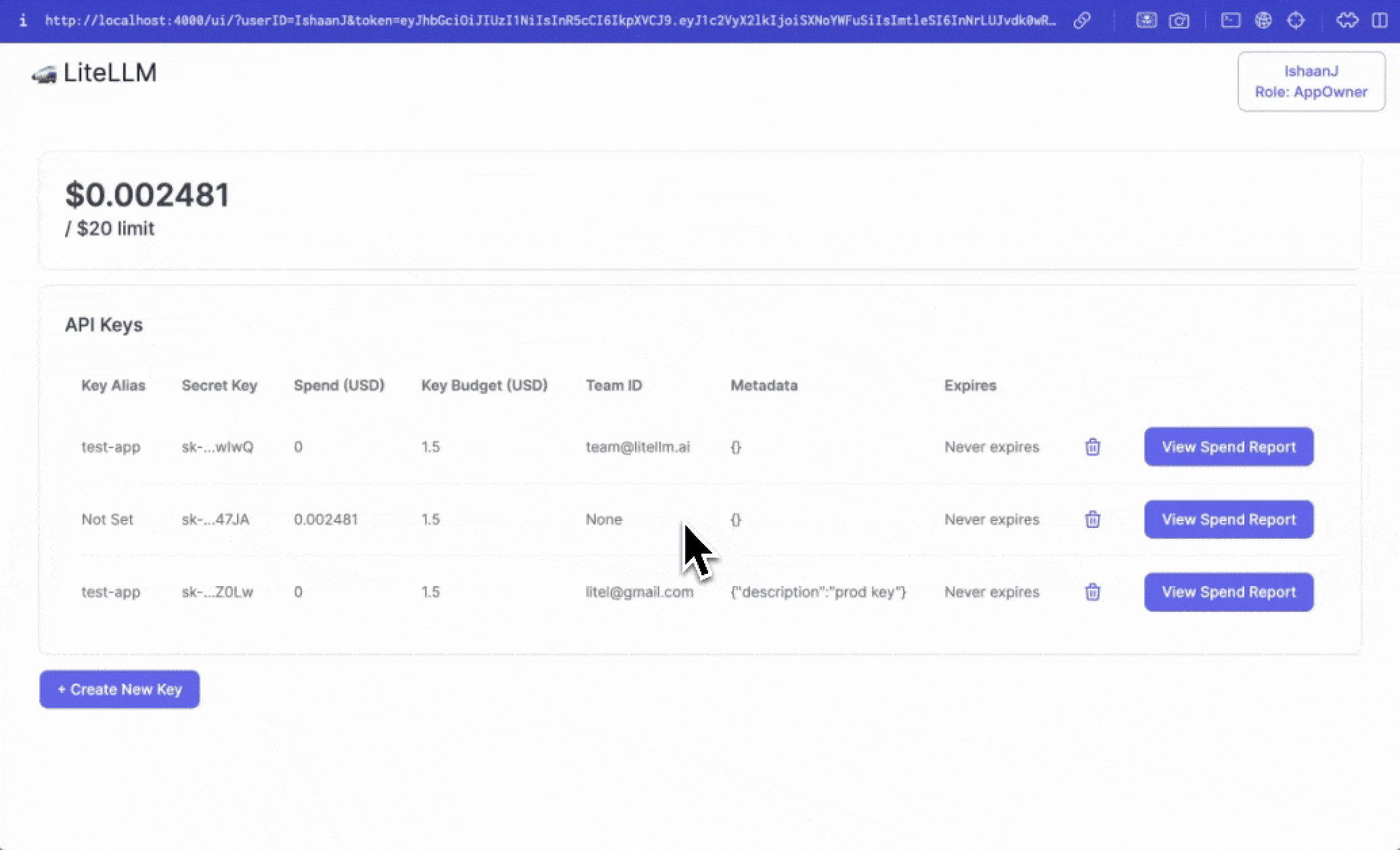1400x850 pixels.
Task: Click the LiteLLM logo
Action: tap(95, 73)
